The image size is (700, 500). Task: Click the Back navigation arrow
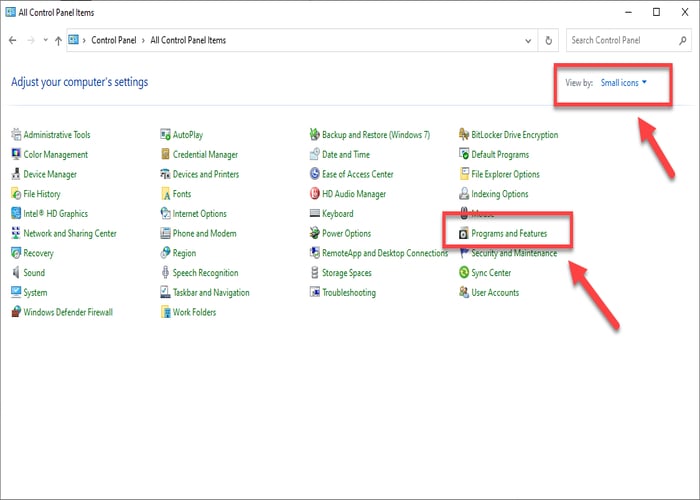[x=12, y=40]
